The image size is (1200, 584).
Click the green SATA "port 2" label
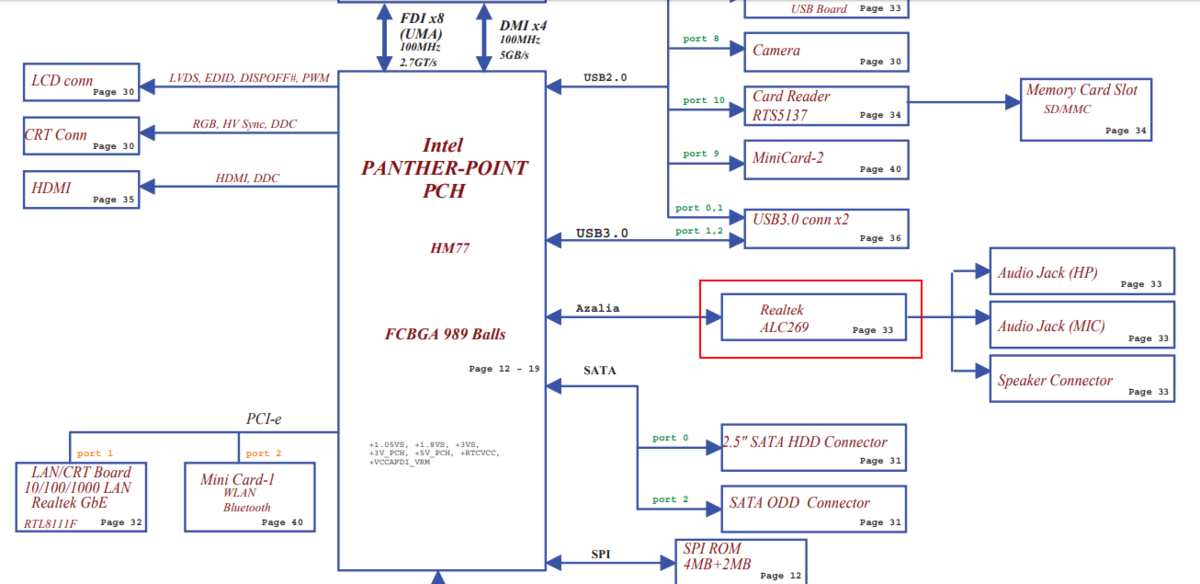670,499
